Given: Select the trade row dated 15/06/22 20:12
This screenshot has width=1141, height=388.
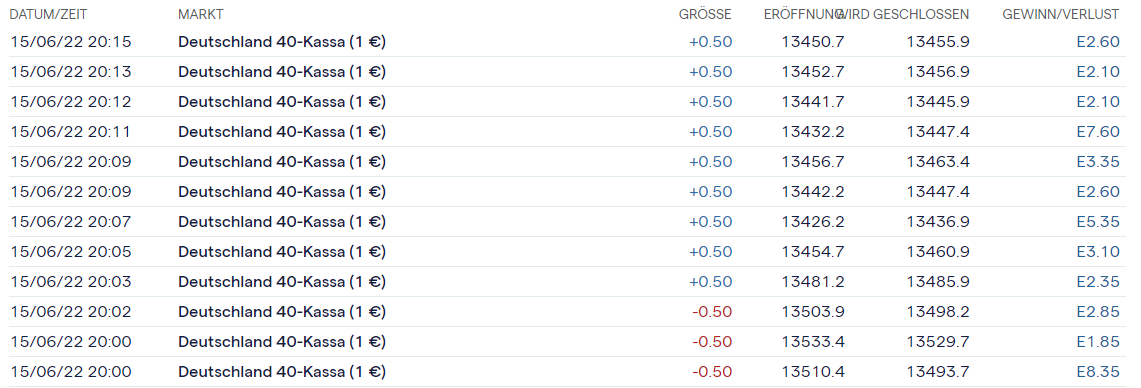Looking at the screenshot, I should tap(567, 102).
